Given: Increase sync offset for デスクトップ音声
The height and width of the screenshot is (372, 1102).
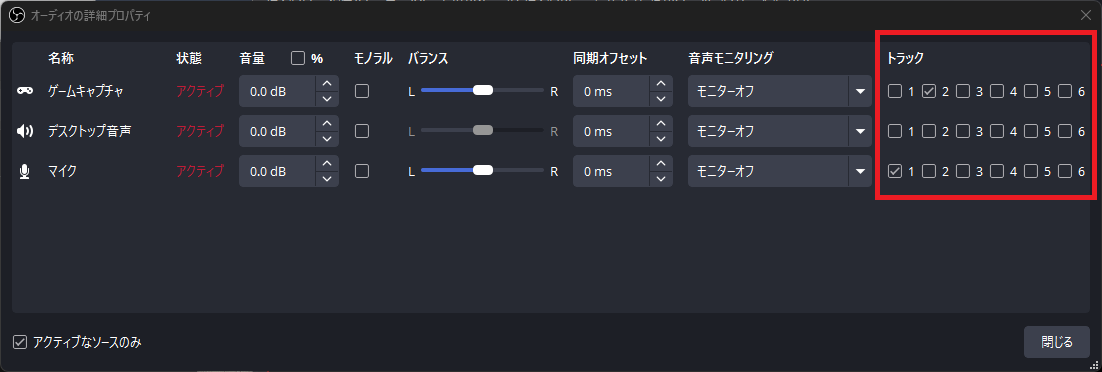Looking at the screenshot, I should click(660, 123).
